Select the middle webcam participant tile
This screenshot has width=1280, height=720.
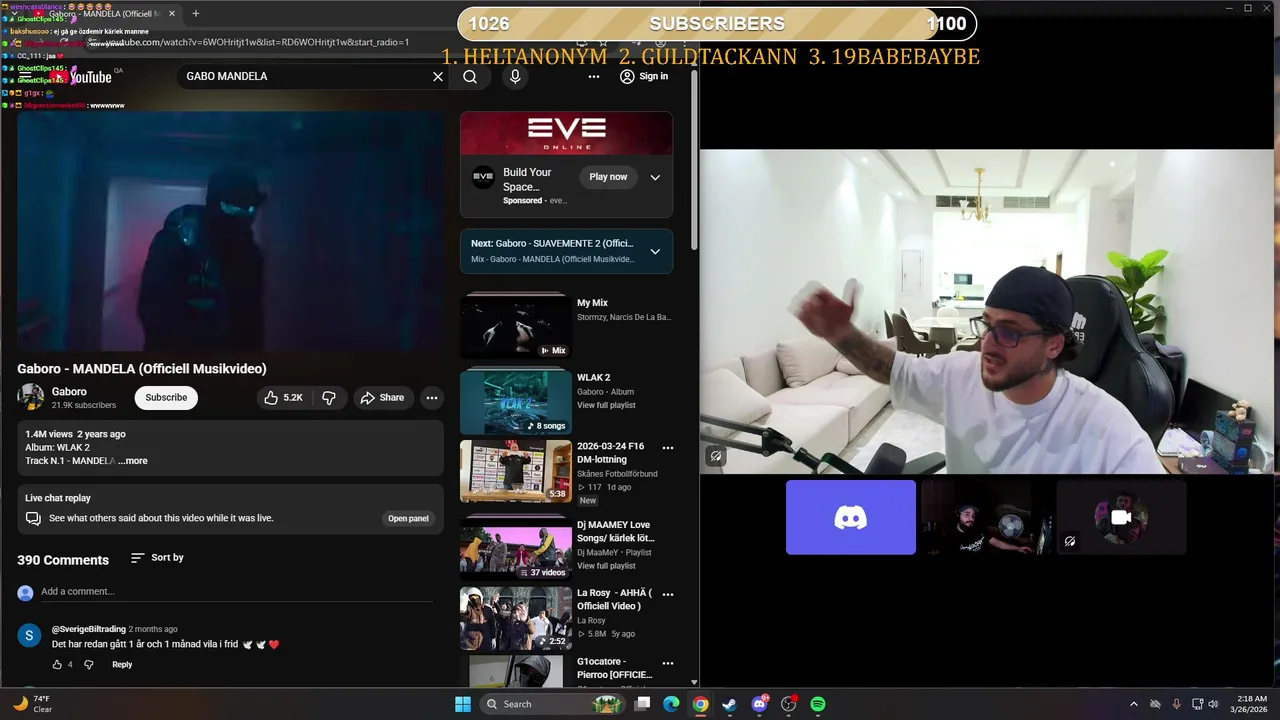click(986, 517)
